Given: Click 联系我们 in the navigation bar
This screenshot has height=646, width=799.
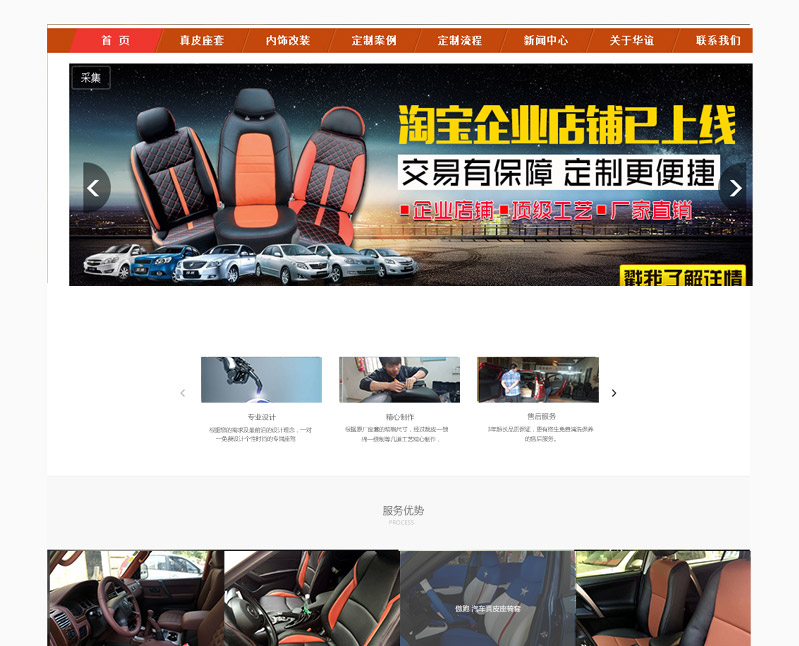Looking at the screenshot, I should point(718,40).
